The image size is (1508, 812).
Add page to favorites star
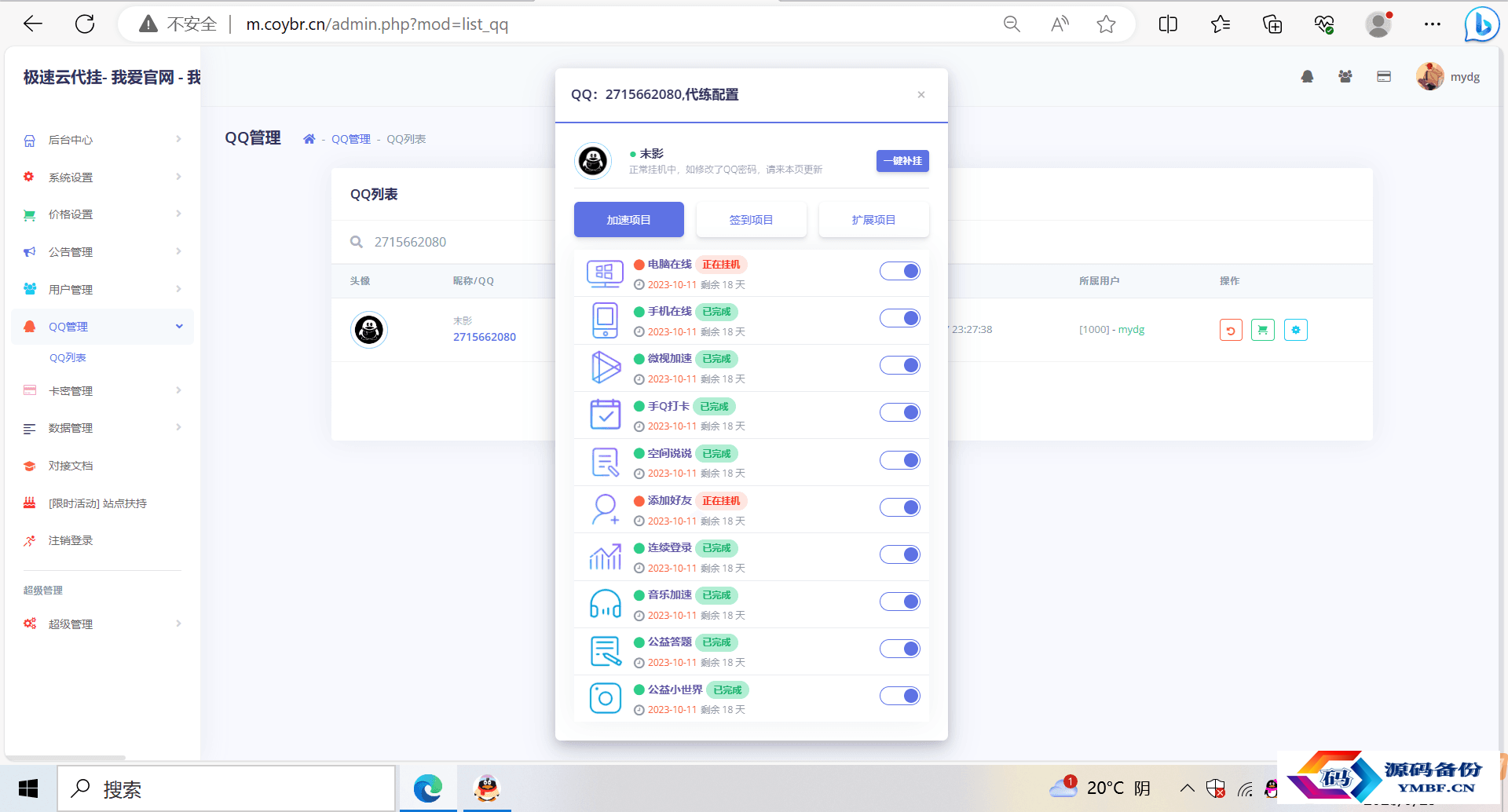coord(1107,24)
